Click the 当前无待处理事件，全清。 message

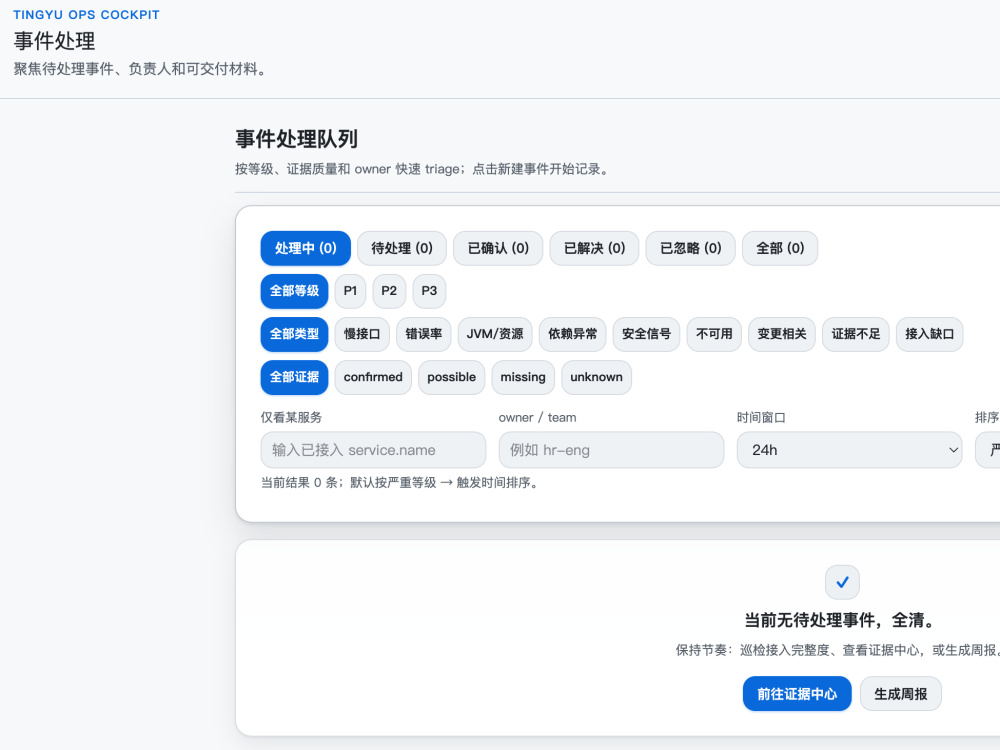point(842,620)
